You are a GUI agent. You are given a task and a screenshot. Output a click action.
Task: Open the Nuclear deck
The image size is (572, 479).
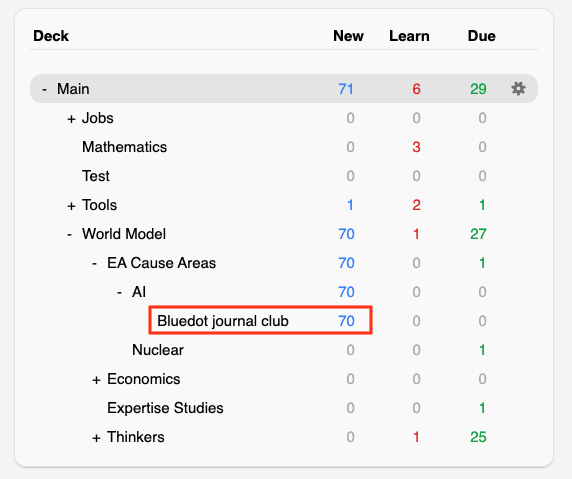158,350
